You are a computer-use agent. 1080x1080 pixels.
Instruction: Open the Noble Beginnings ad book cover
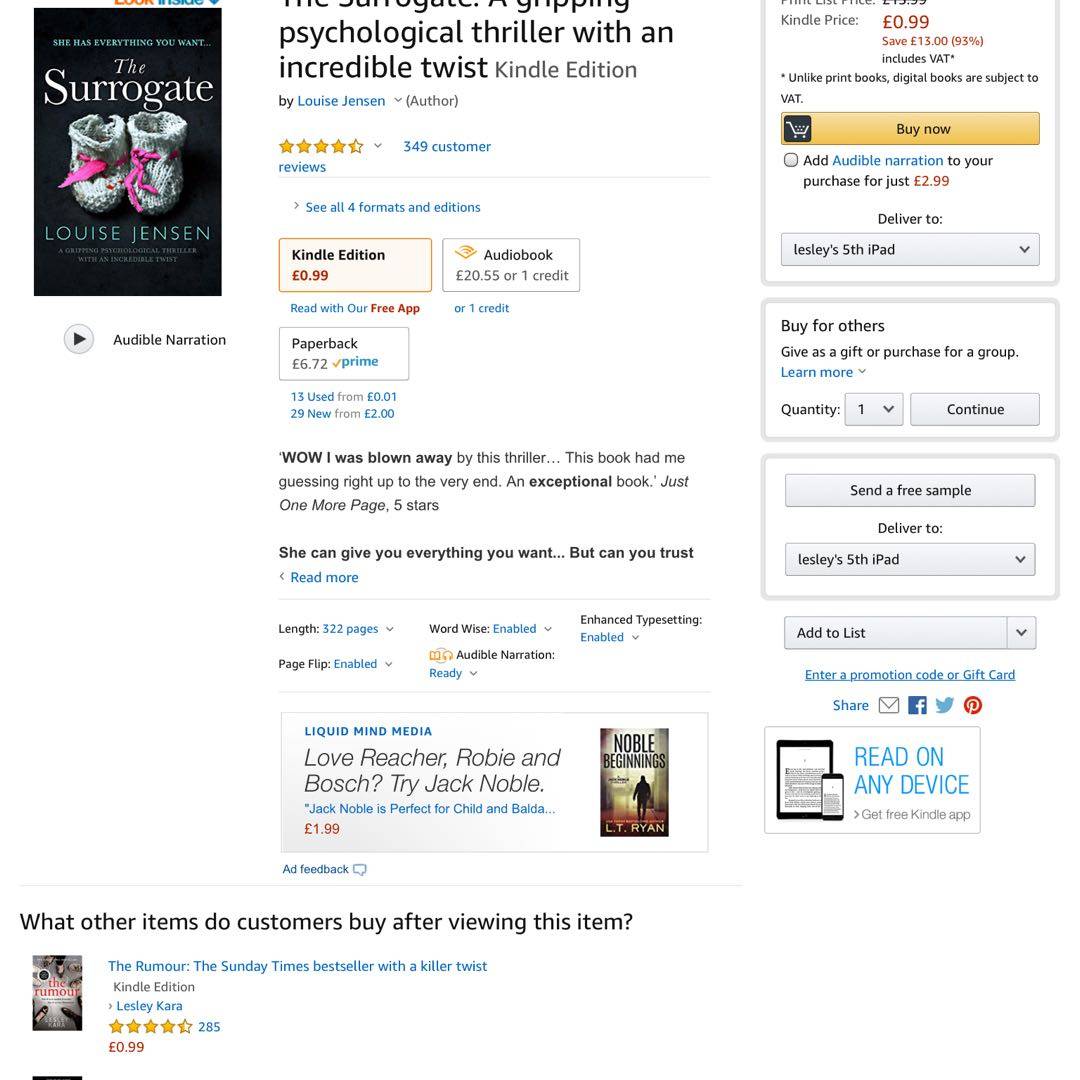point(634,782)
